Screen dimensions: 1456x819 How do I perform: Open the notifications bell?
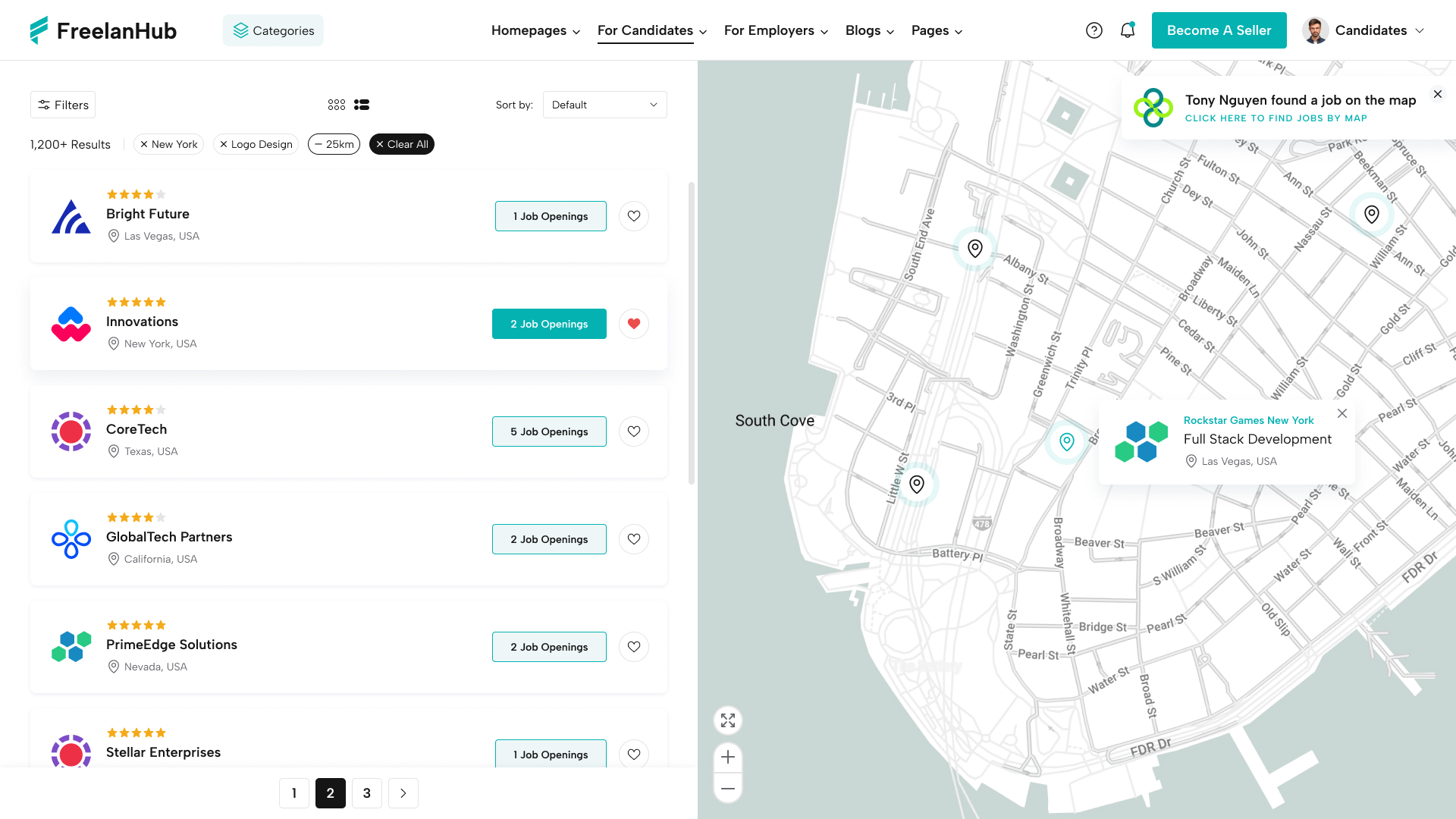click(1128, 30)
